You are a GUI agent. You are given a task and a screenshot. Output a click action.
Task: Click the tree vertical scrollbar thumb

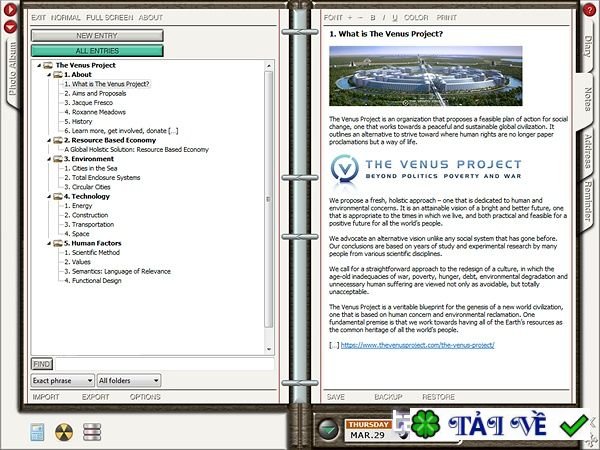pyautogui.click(x=269, y=199)
